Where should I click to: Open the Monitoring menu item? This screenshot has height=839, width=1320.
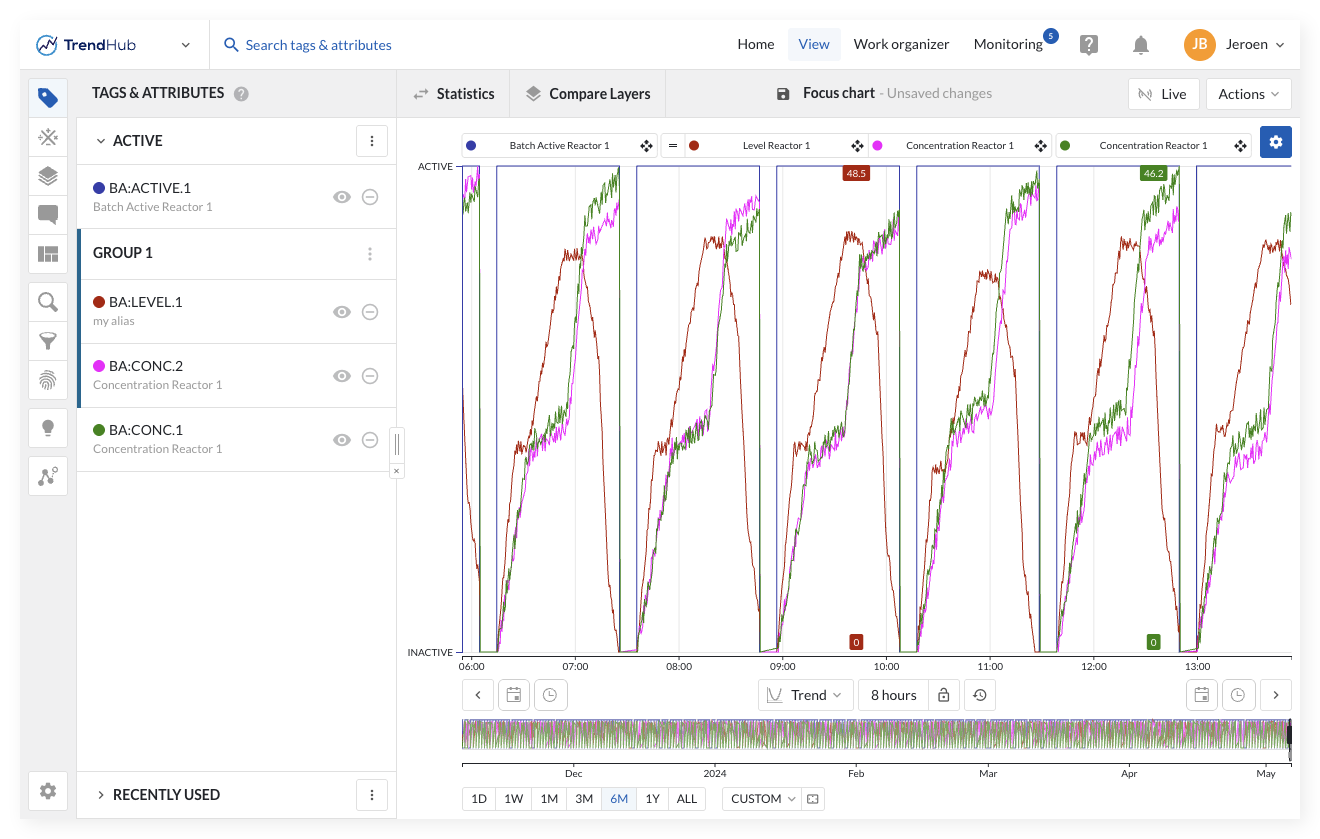(x=1007, y=44)
